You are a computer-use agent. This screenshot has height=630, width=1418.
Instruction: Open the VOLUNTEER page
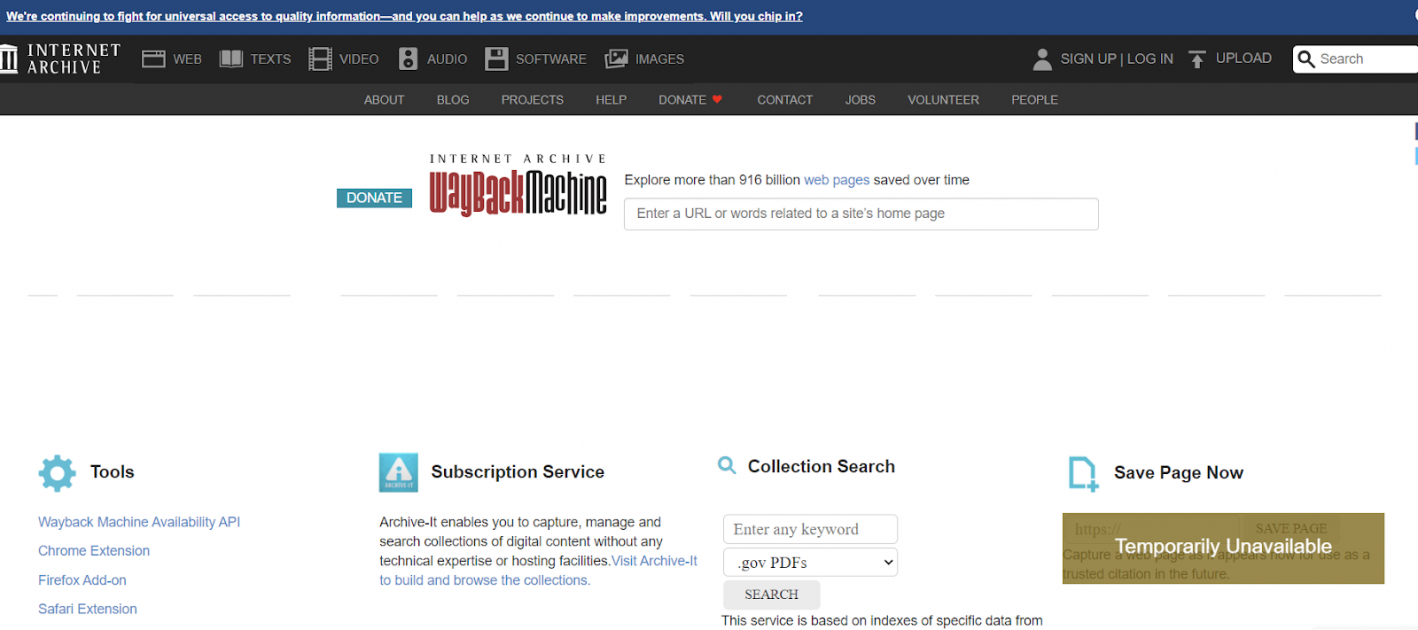[x=943, y=100]
